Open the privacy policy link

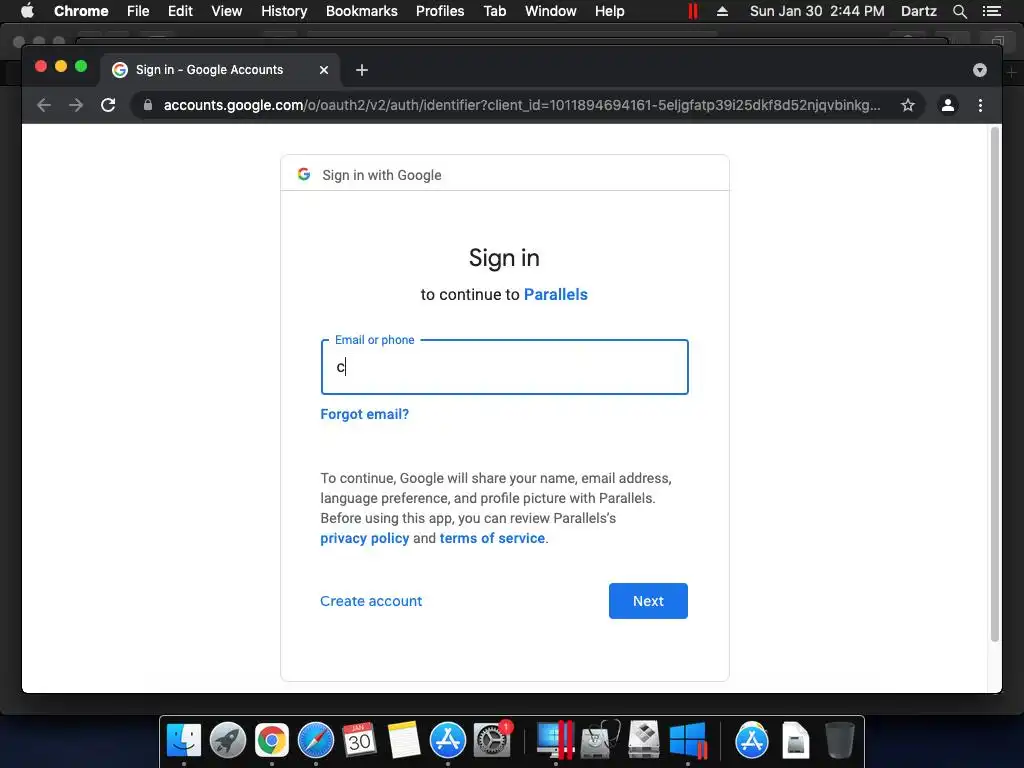coord(364,538)
